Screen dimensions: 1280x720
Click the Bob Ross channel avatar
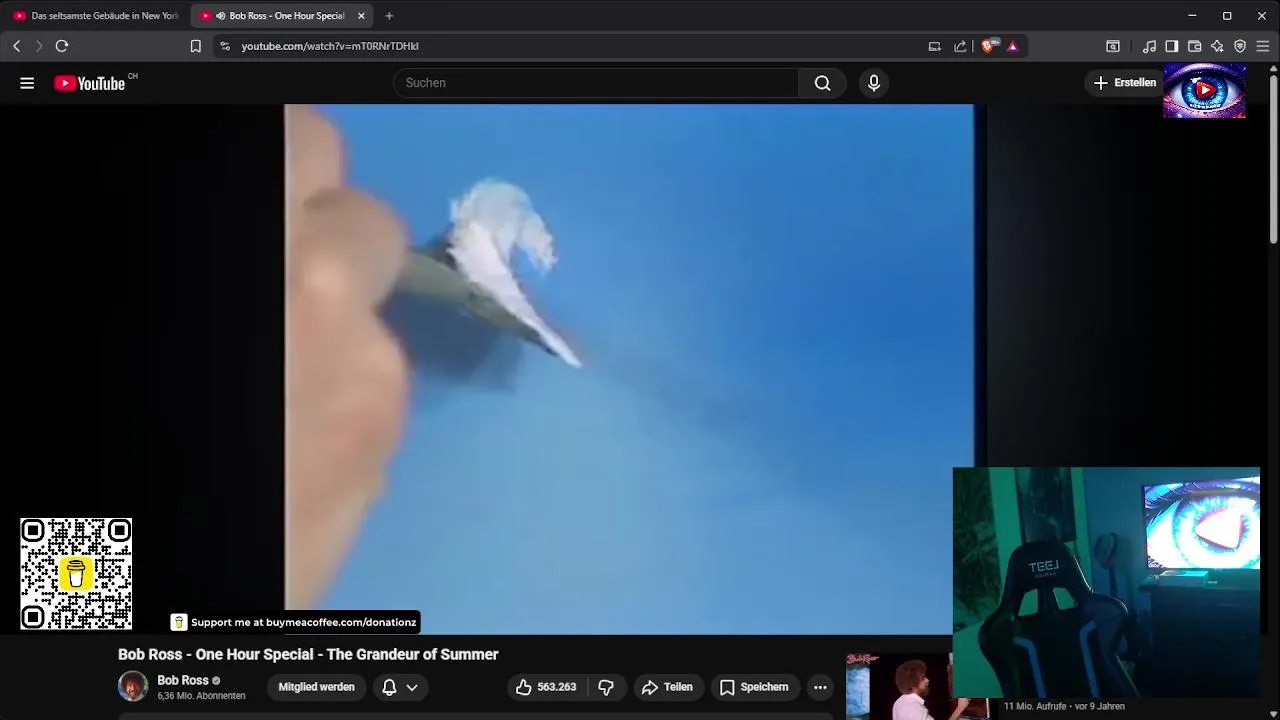point(133,687)
